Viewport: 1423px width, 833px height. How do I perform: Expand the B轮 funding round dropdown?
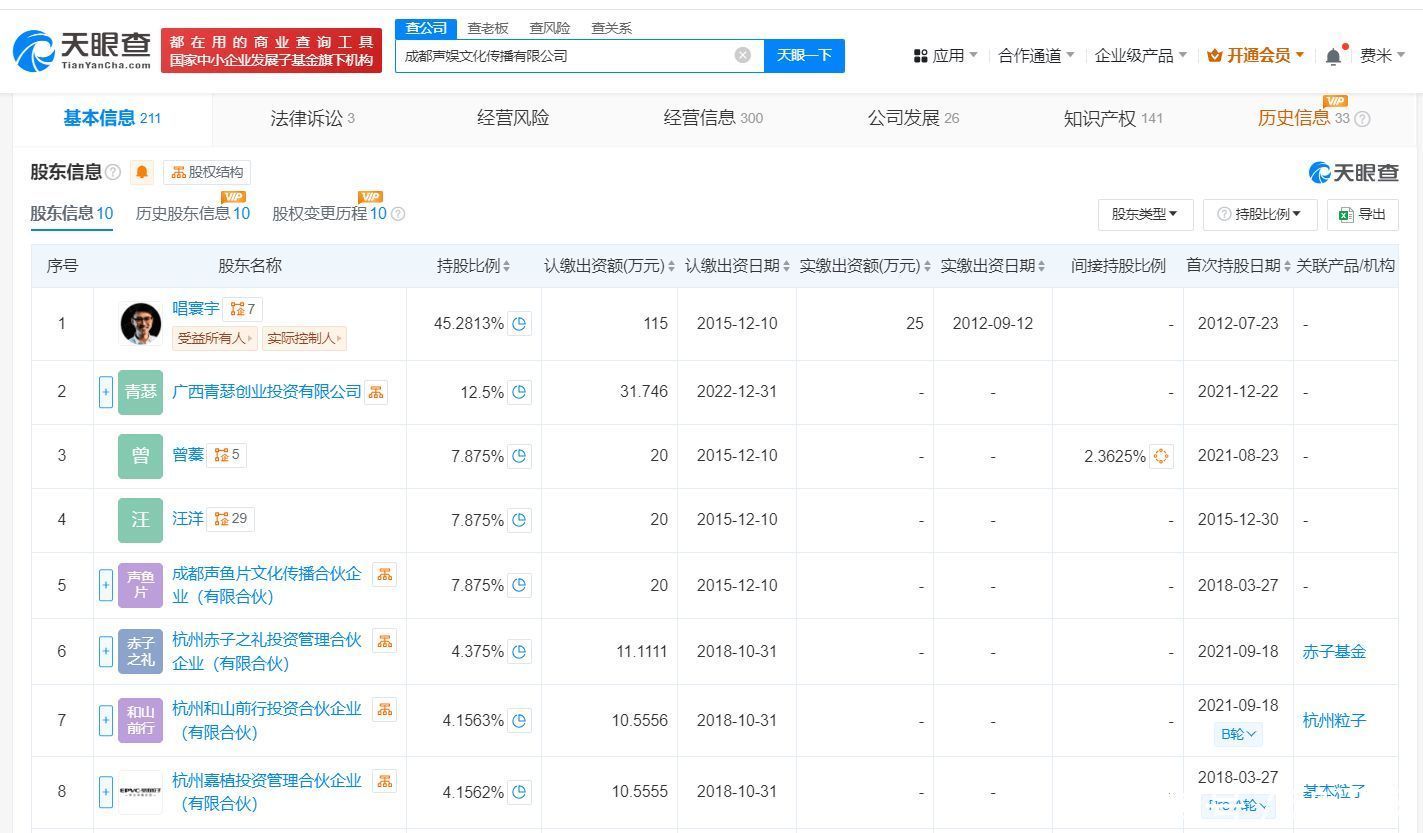1238,734
